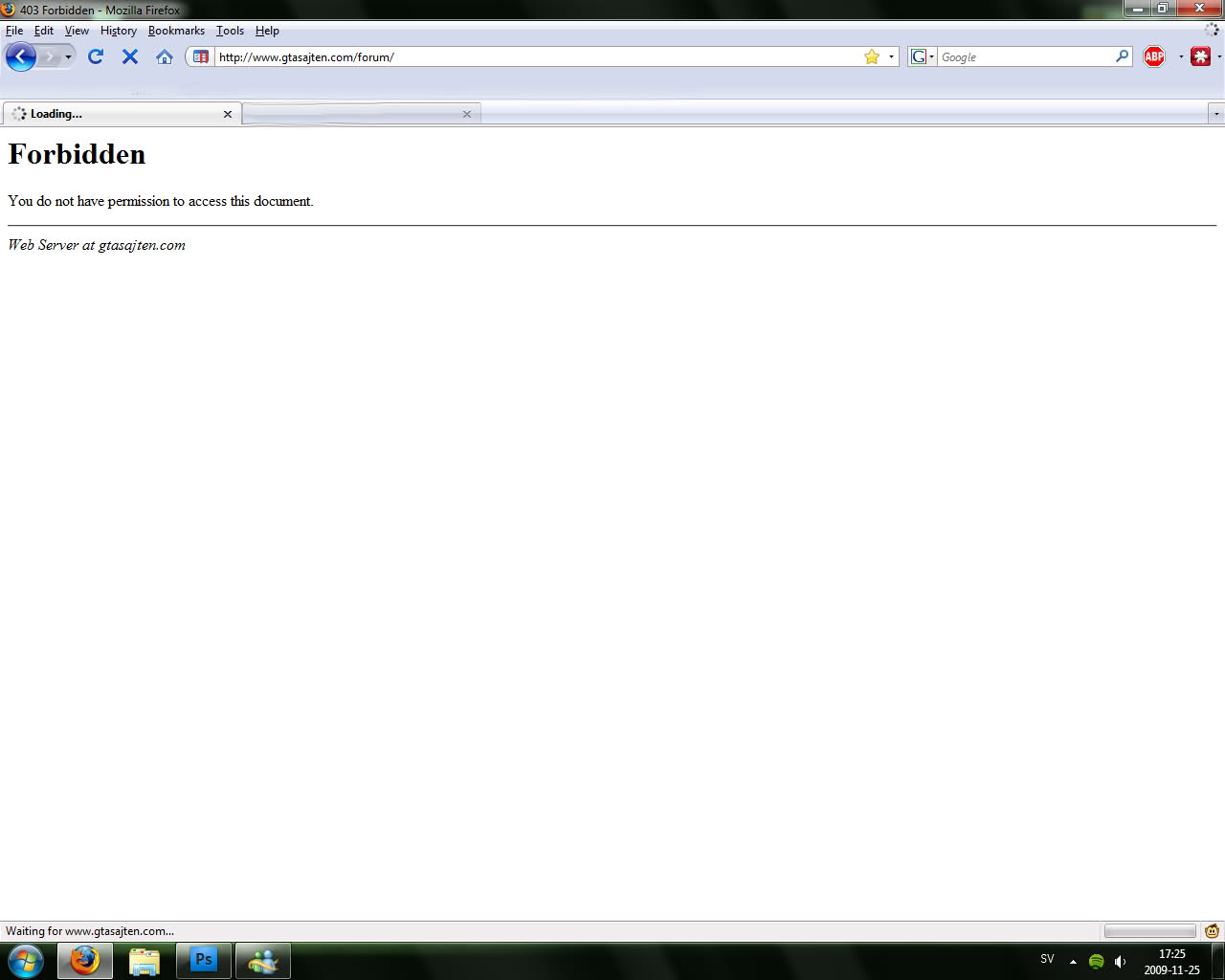Click the search magnifier icon

[x=1123, y=57]
